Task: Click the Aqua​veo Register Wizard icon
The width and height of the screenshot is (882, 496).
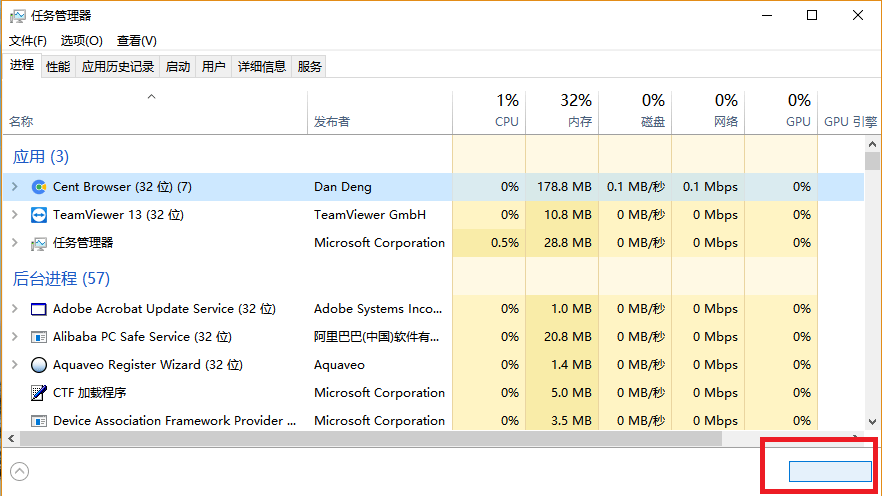Action: 39,365
